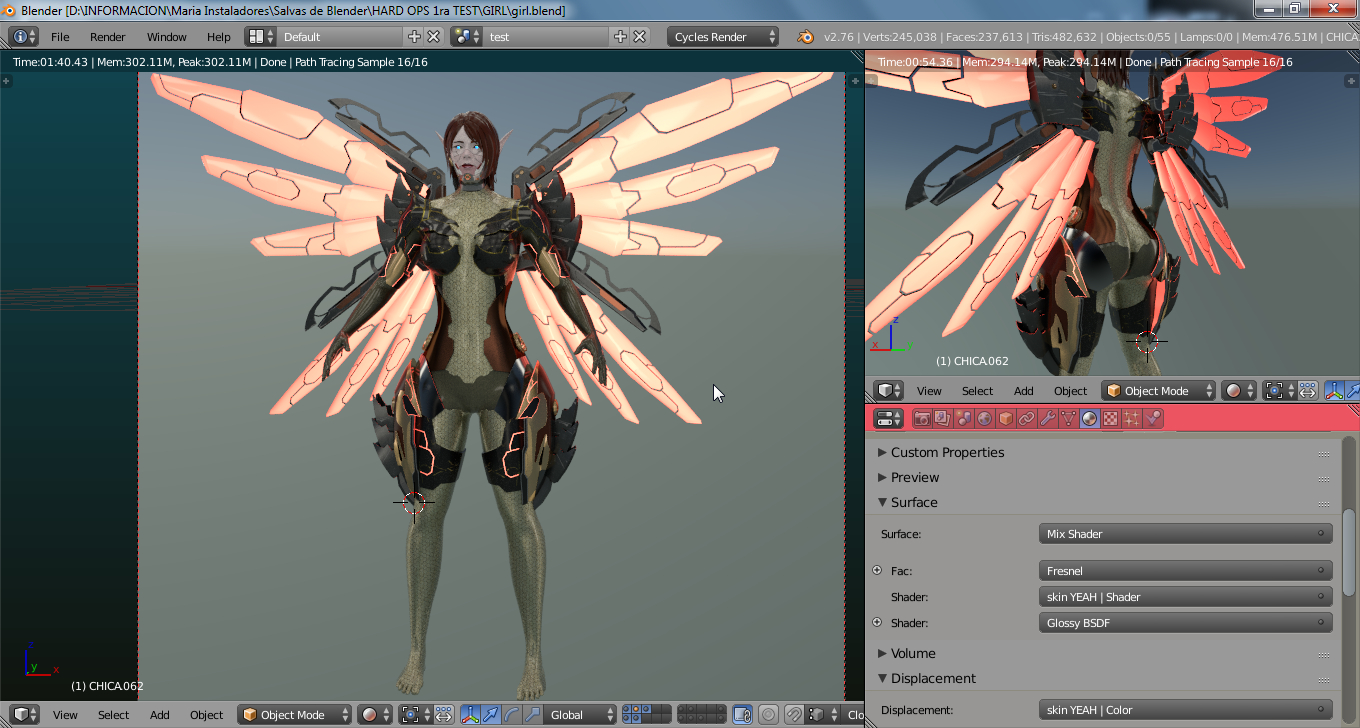Open the Window menu
1360x728 pixels.
click(167, 37)
